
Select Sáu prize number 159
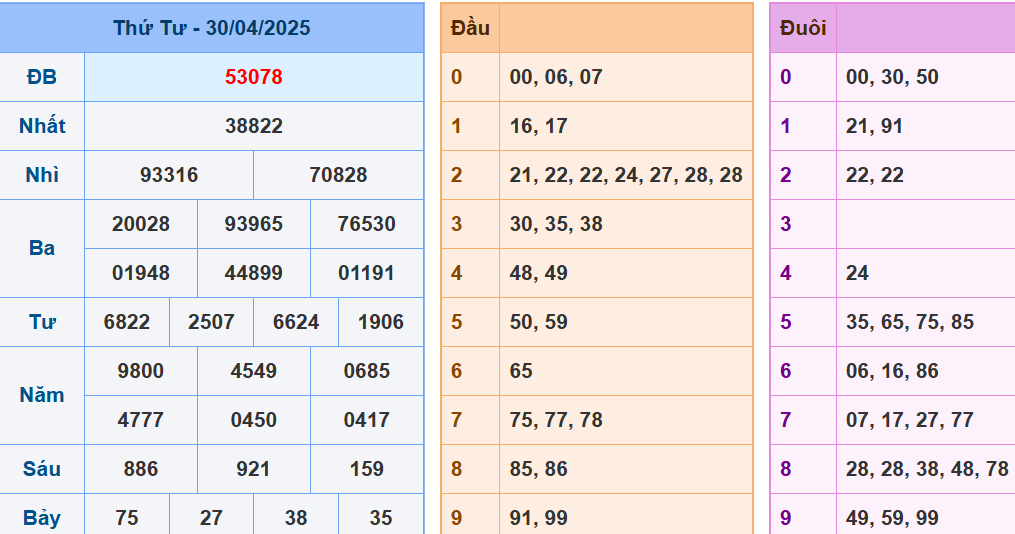coord(366,469)
